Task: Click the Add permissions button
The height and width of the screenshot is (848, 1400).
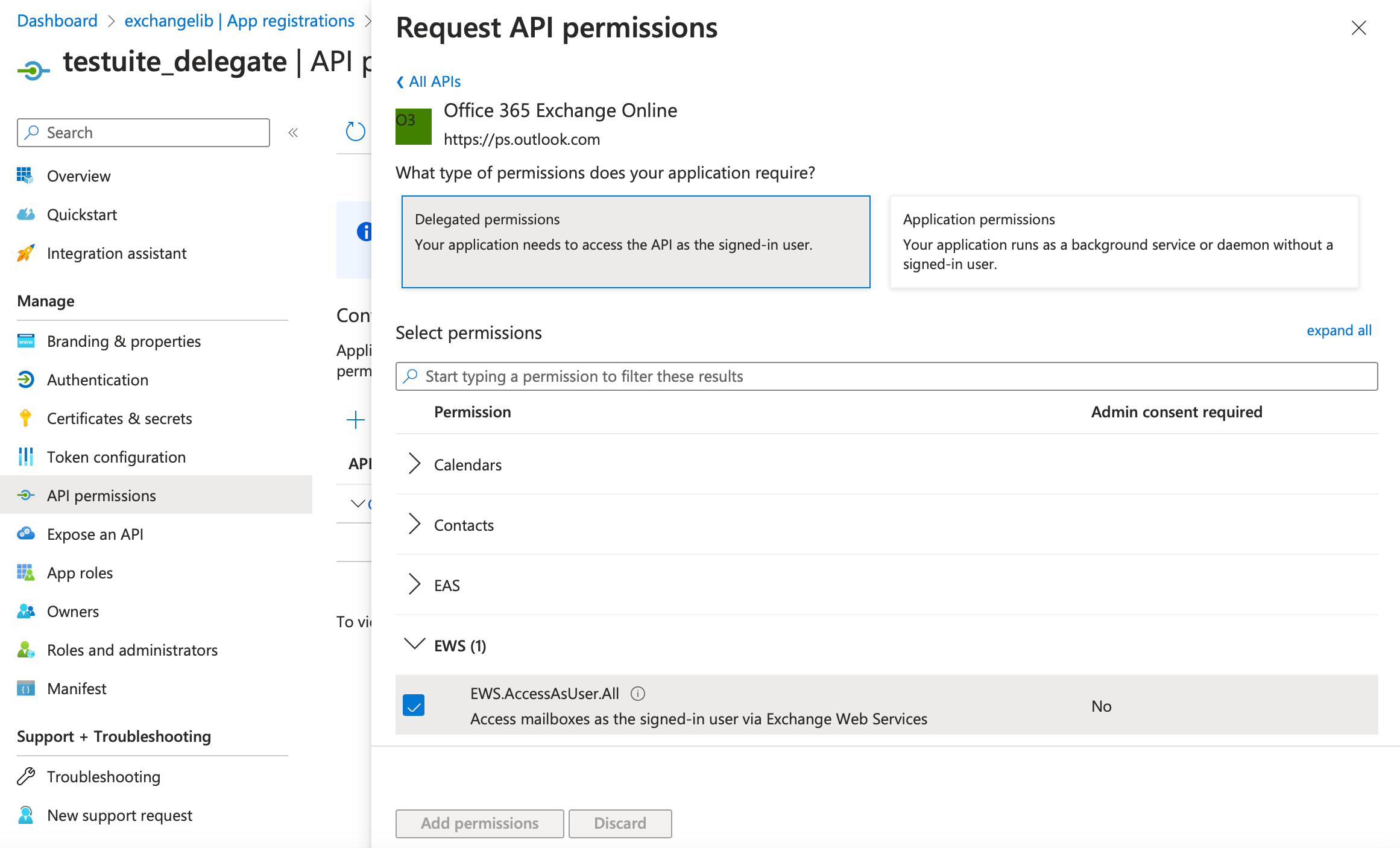Action: coord(479,823)
